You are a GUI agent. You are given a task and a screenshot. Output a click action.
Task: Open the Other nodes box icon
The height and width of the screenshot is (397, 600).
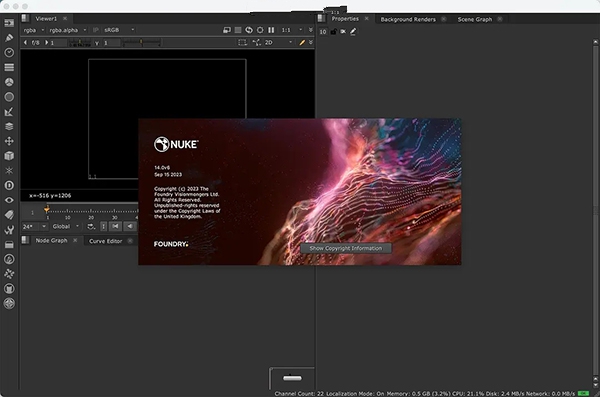click(x=9, y=244)
